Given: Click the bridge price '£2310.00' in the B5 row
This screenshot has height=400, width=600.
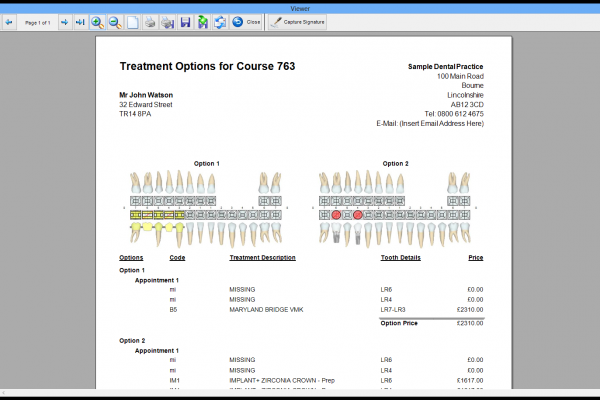Looking at the screenshot, I should click(x=470, y=309).
